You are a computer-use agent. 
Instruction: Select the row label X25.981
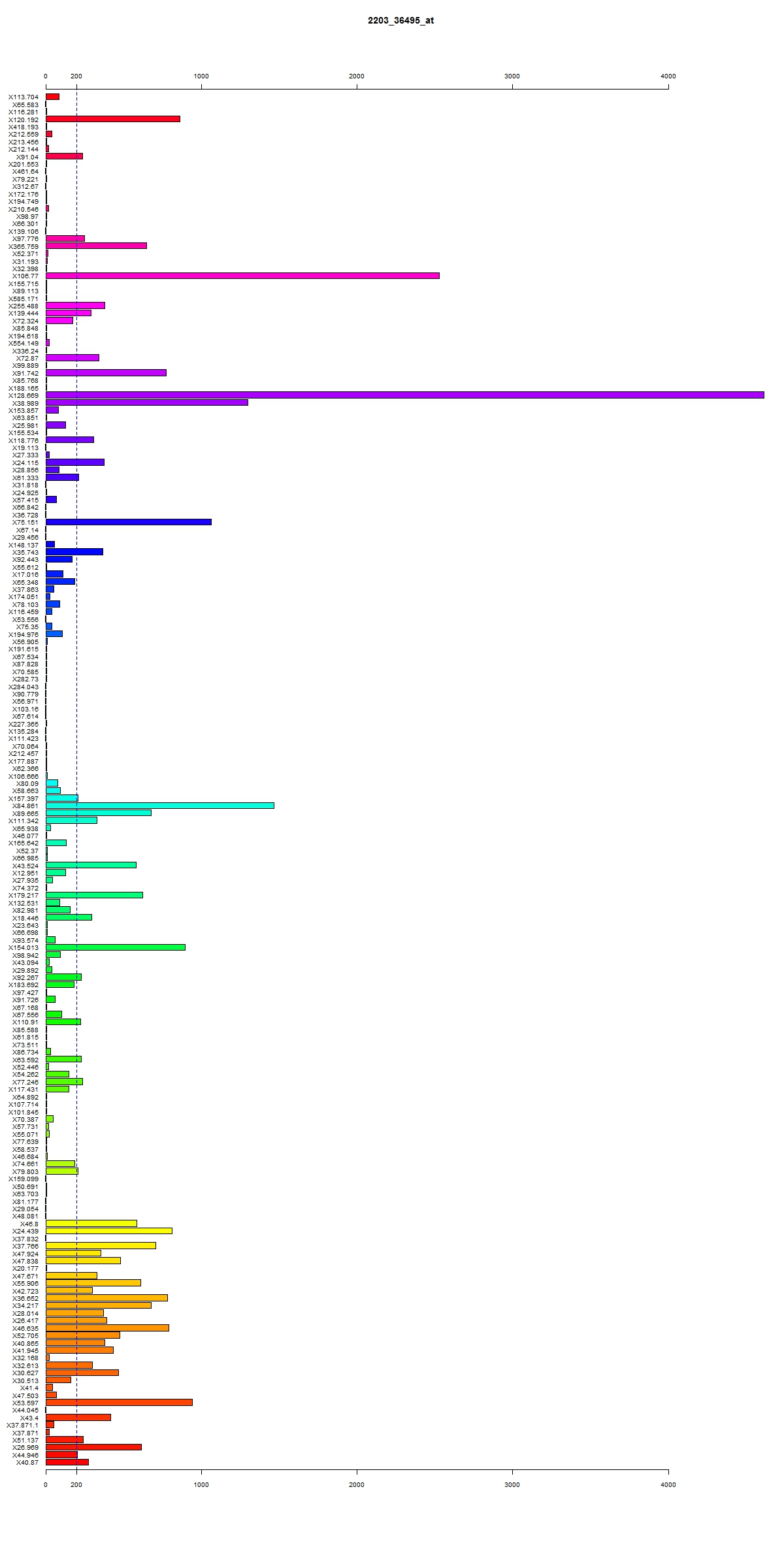tap(25, 425)
